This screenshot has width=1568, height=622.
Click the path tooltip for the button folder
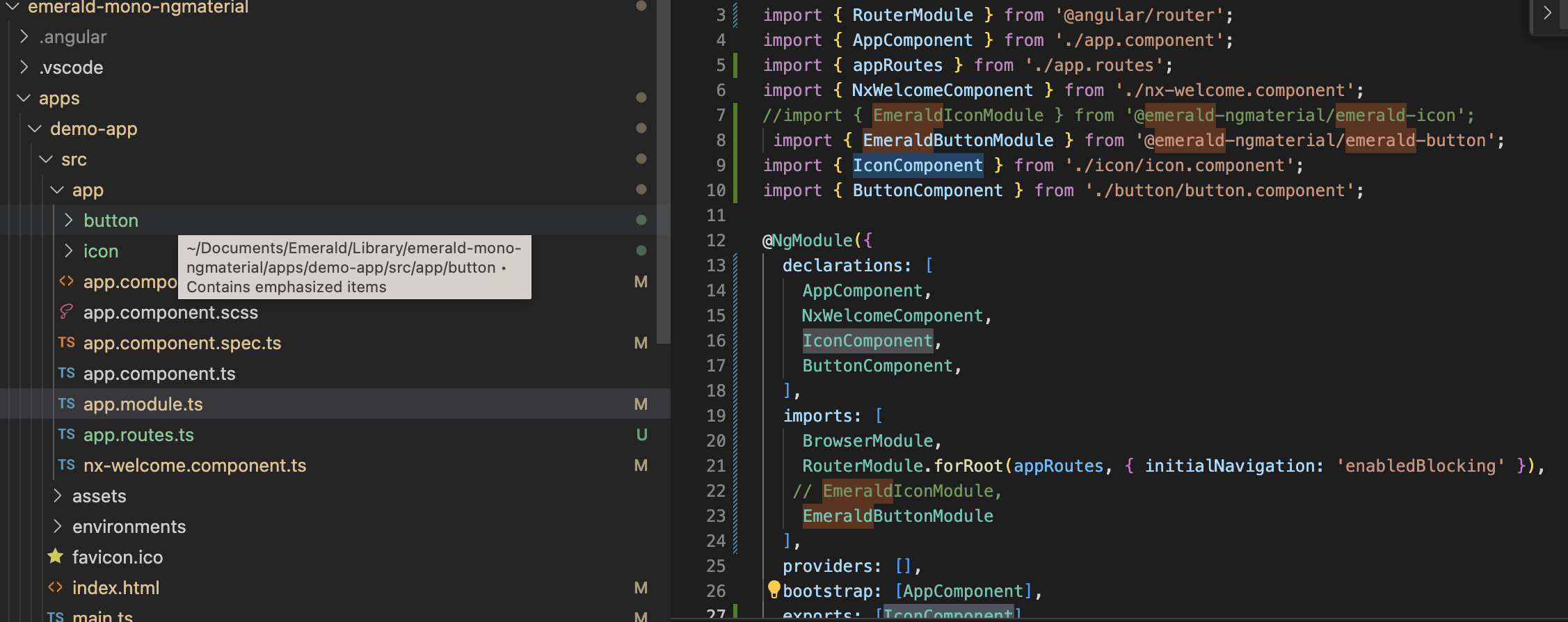tap(355, 267)
